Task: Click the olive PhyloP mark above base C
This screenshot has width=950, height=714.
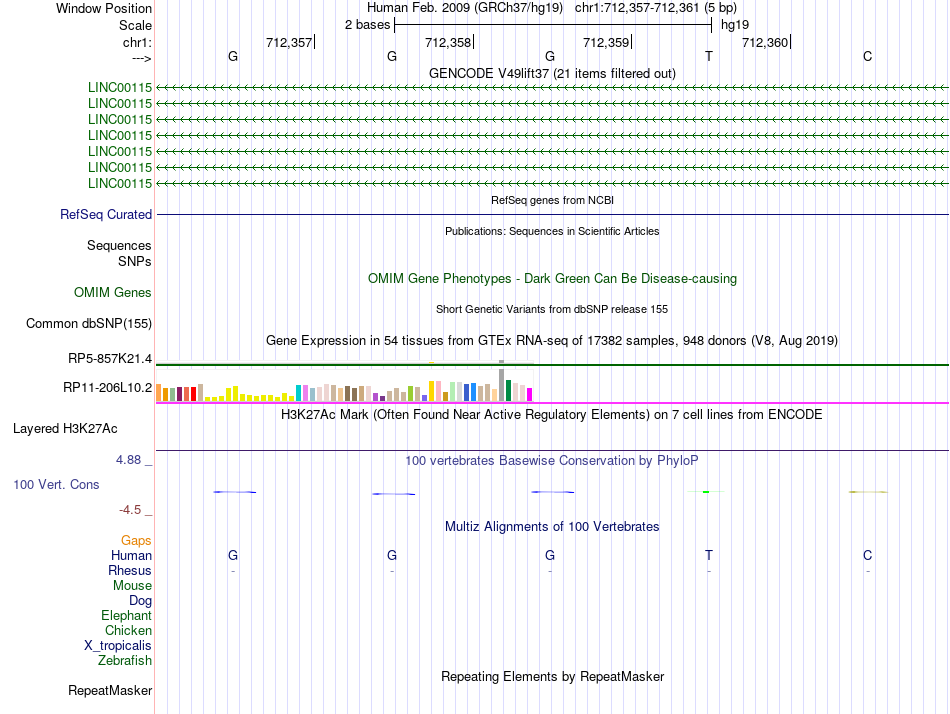Action: point(868,492)
